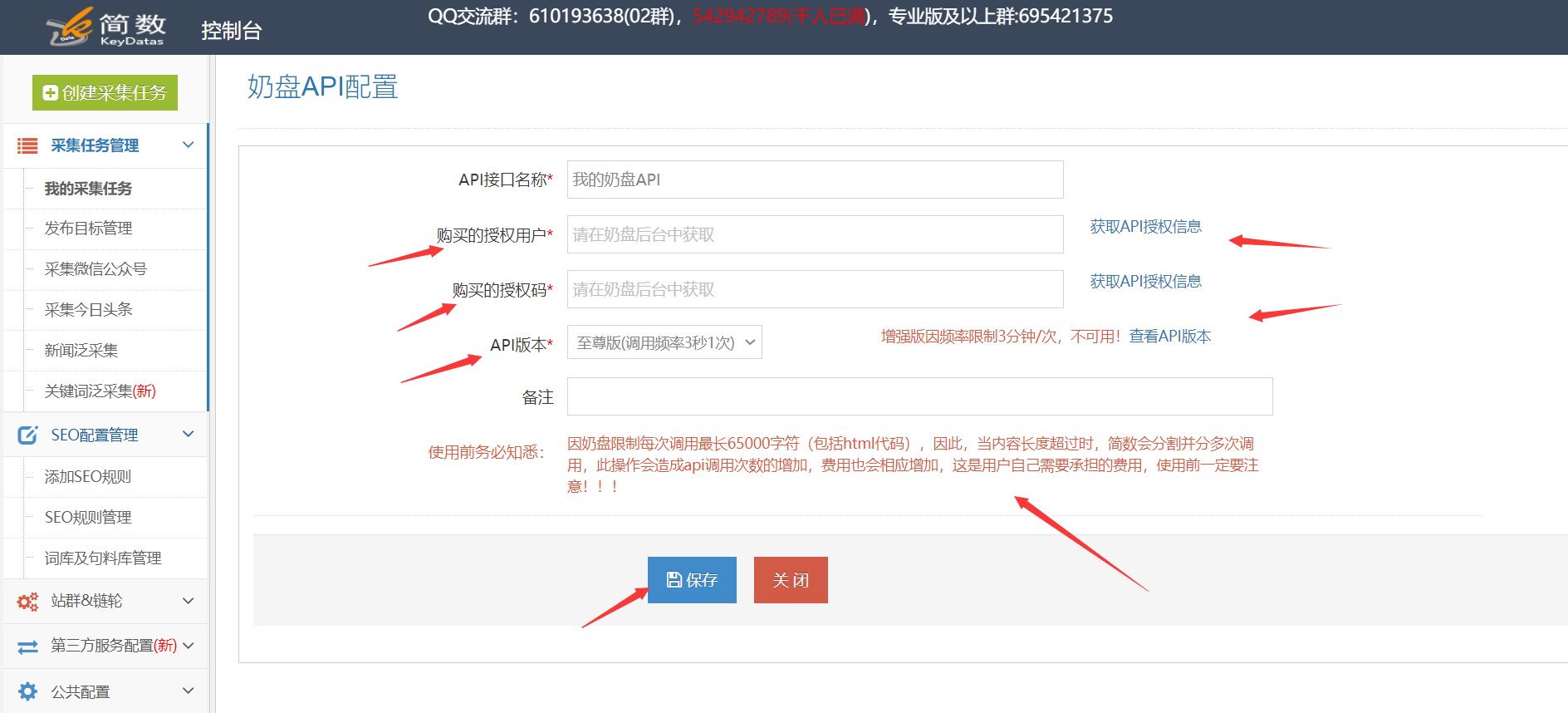Open SEO规则管理 menu item

click(x=88, y=518)
